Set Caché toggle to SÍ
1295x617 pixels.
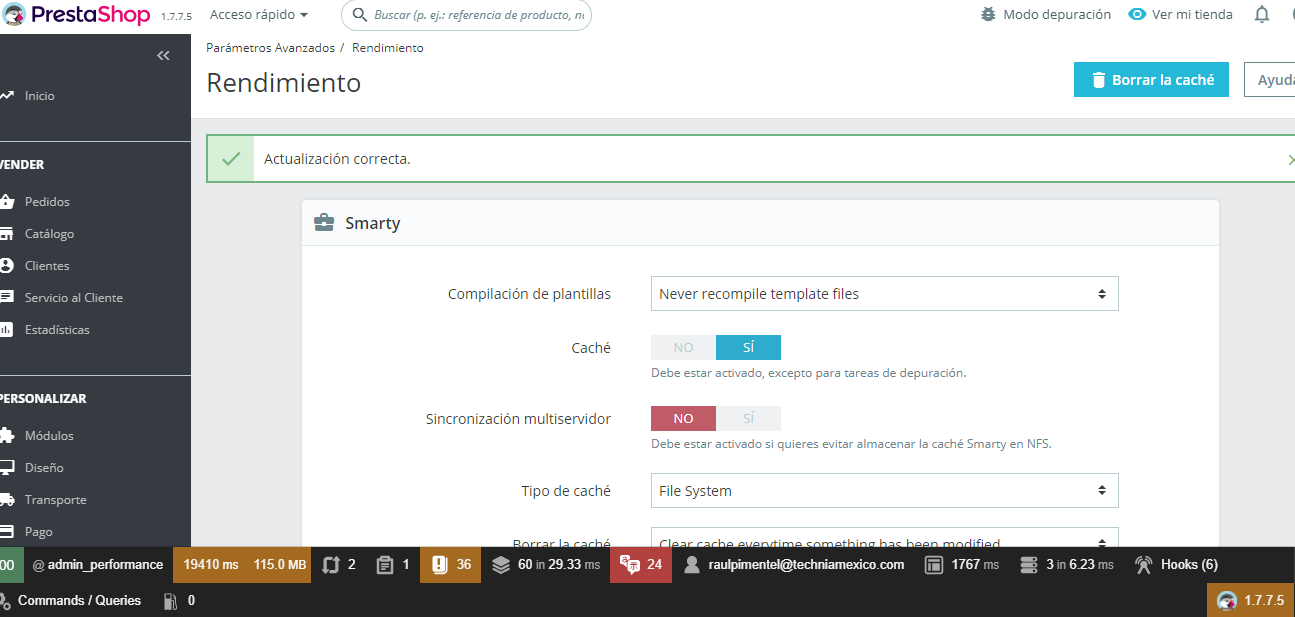[748, 348]
